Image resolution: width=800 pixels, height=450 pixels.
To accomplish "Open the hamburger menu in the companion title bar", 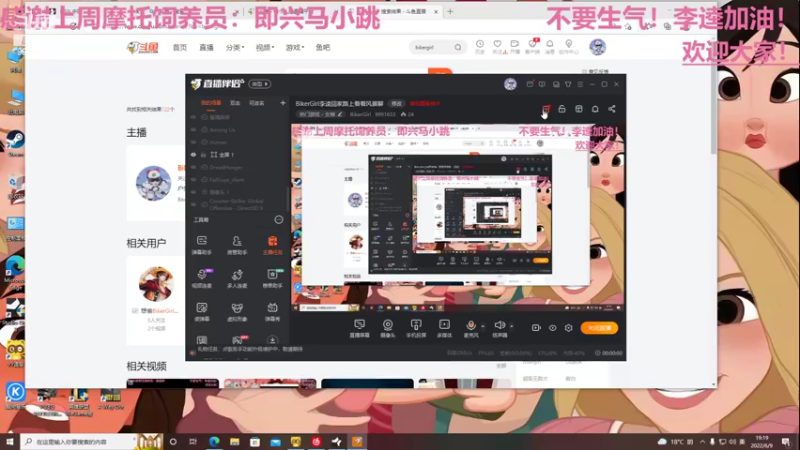I will pos(580,84).
